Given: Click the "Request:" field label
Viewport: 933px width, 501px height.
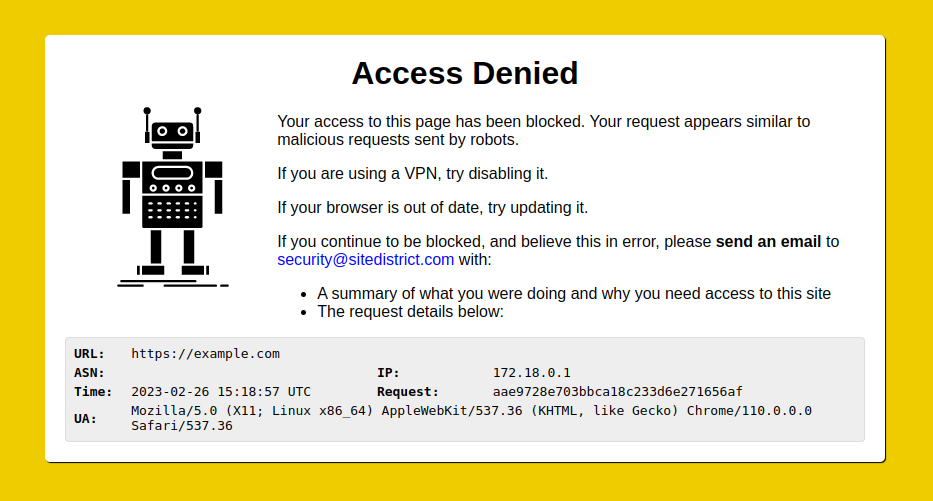Looking at the screenshot, I should click(x=408, y=392).
